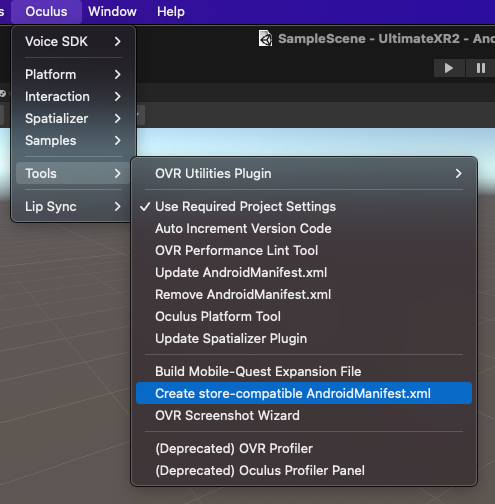495x504 pixels.
Task: Click the Unity icon beside SampleScene title
Action: click(x=265, y=39)
